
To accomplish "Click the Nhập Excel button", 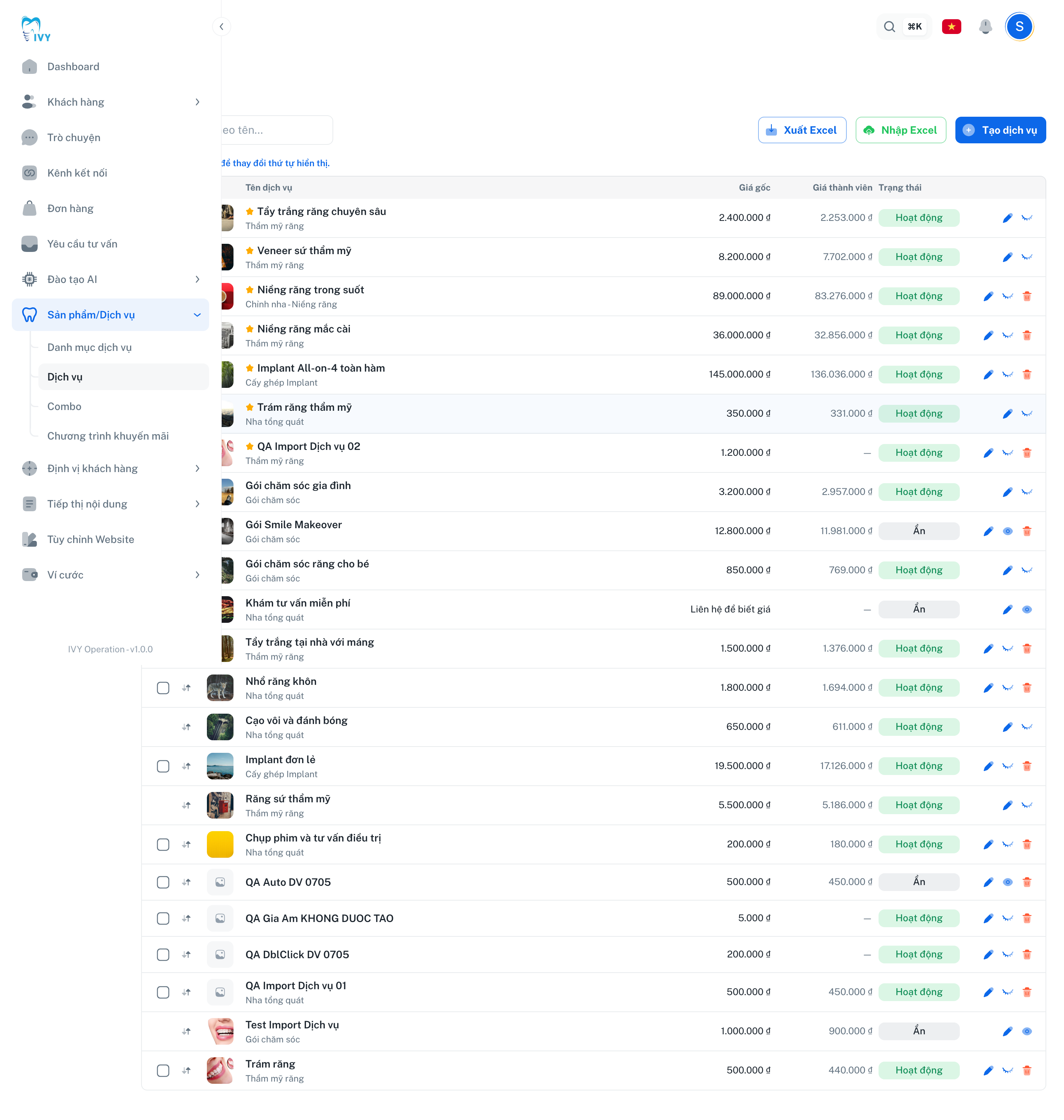I will (900, 130).
